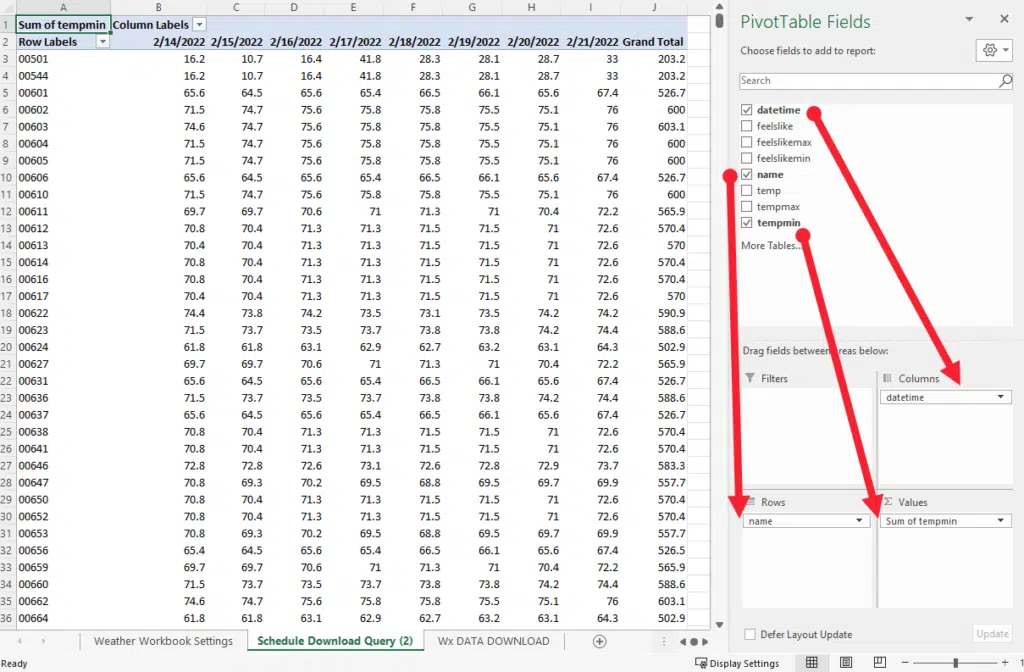
Task: Click the More Tables link
Action: pos(770,245)
